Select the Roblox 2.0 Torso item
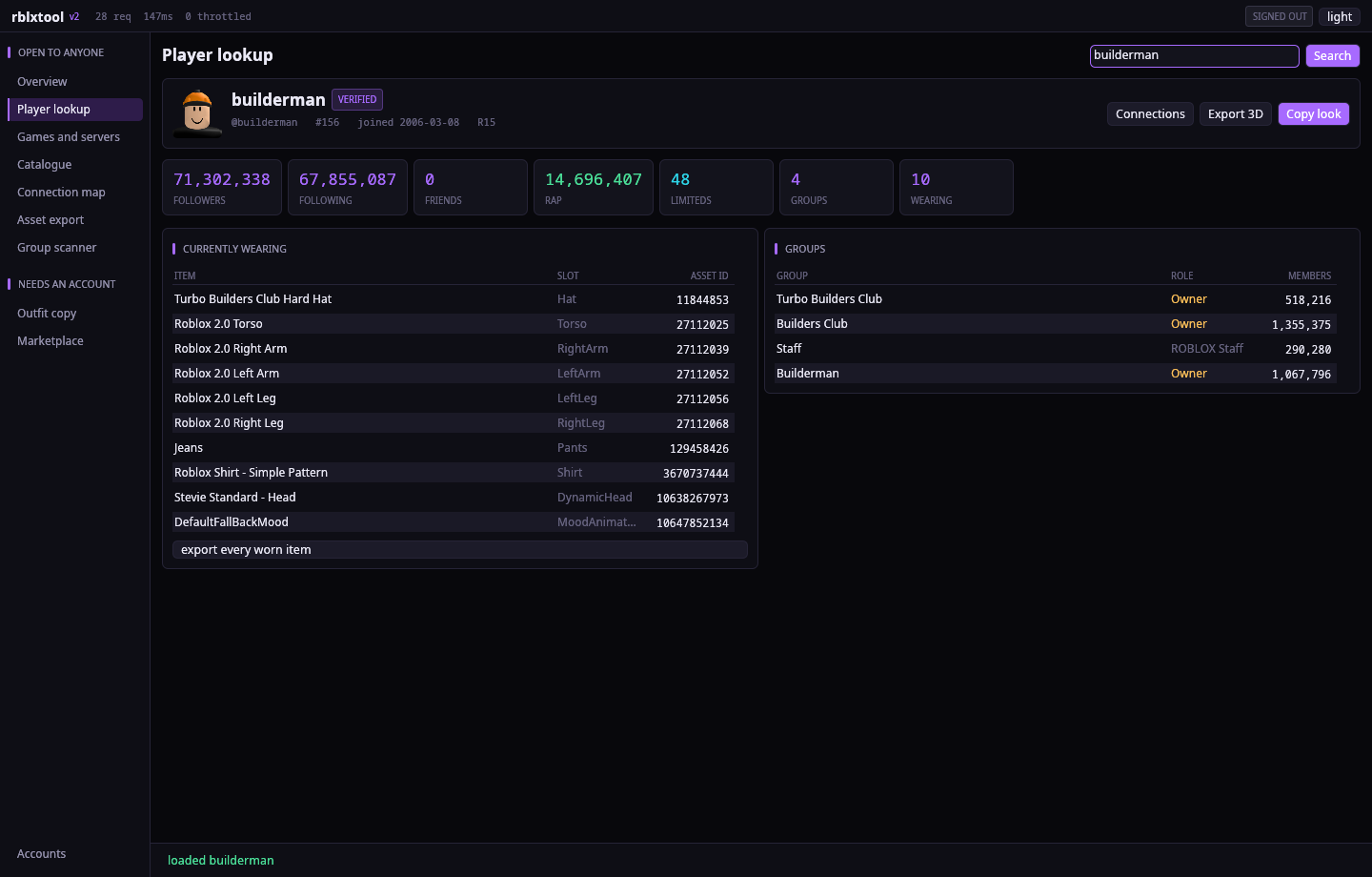Screen dimensions: 1372x877 tap(454, 324)
